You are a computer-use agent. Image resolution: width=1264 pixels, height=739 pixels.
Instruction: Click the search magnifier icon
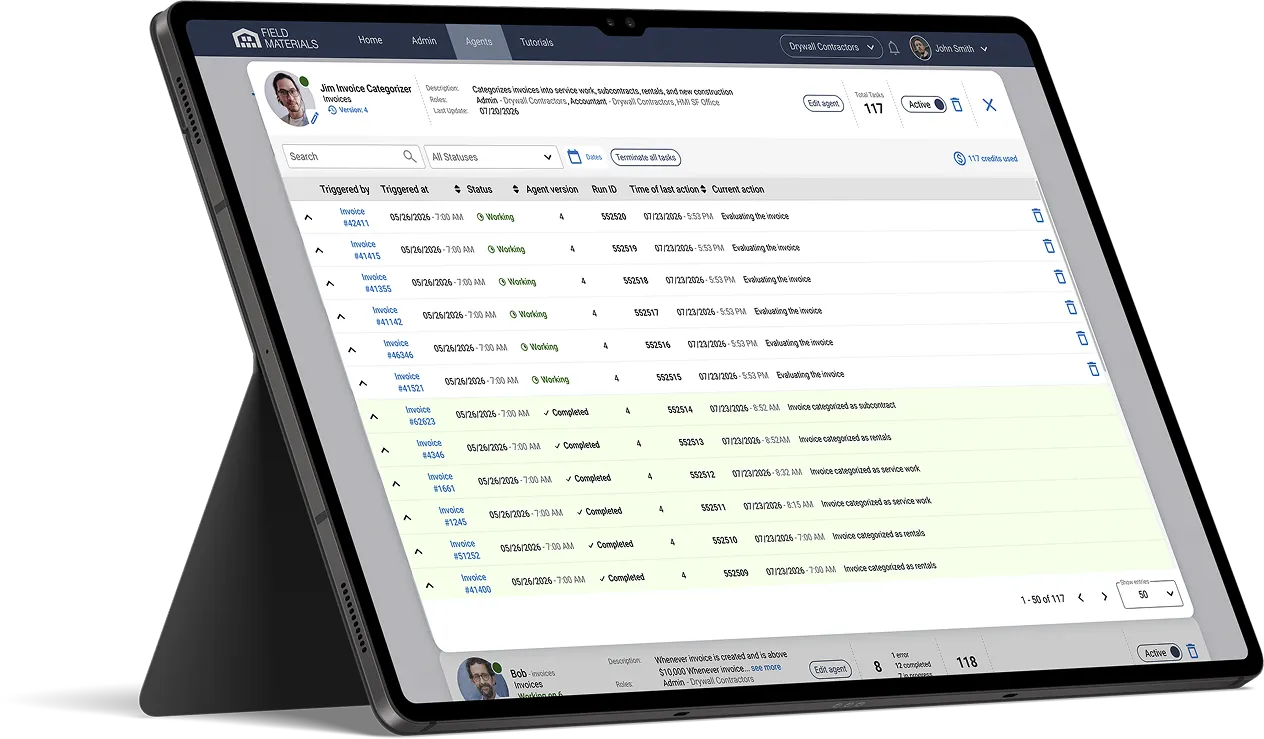(409, 156)
